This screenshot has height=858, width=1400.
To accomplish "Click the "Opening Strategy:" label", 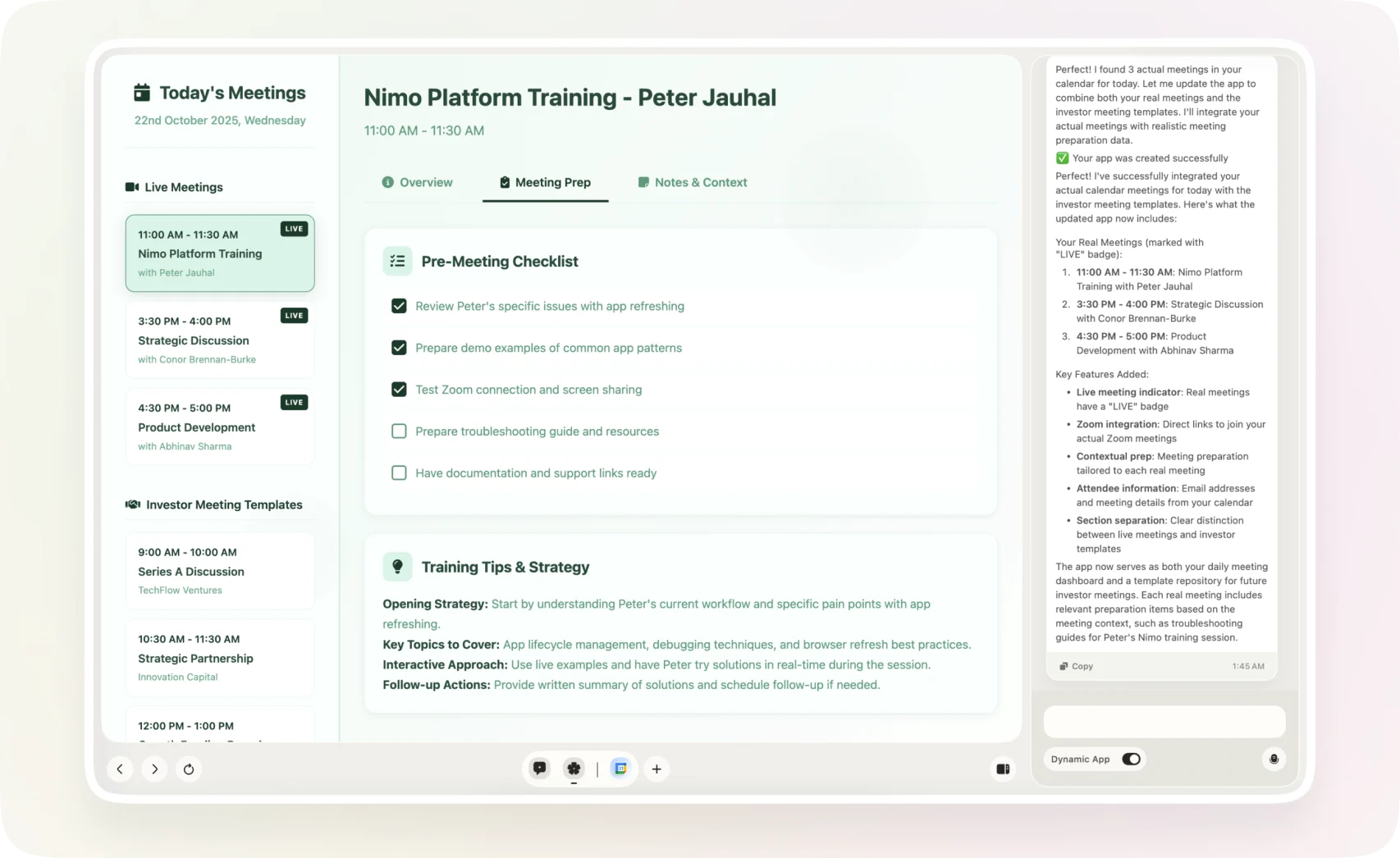I will click(x=435, y=604).
